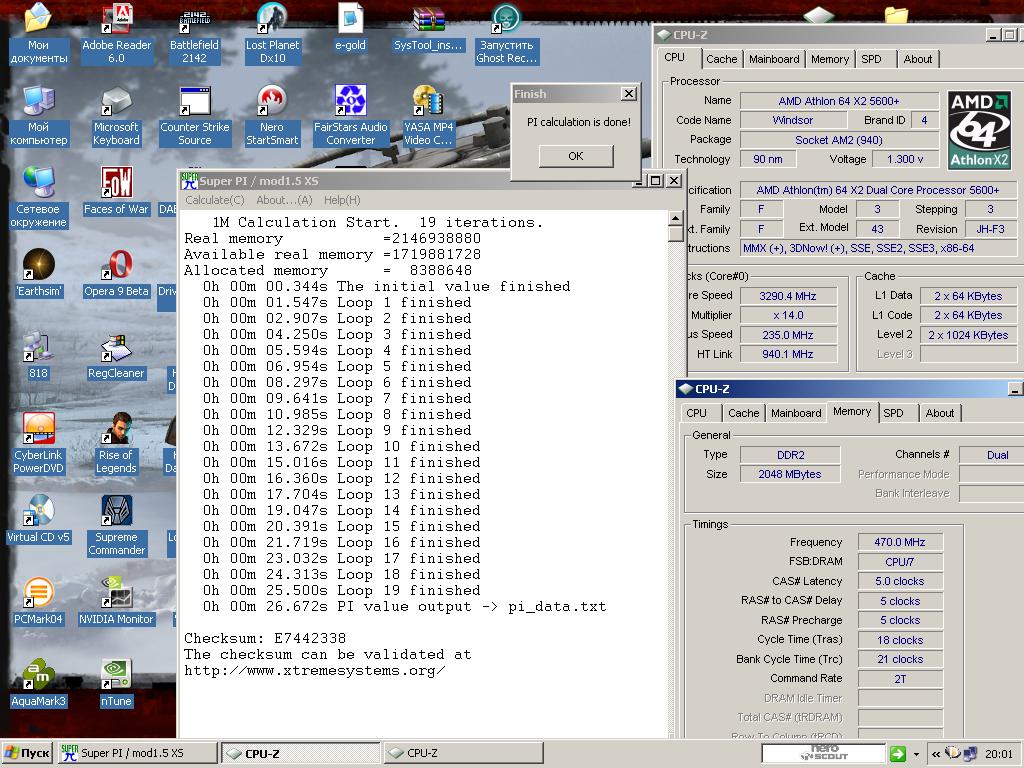Open About tab in lower CPU-Z window

[940, 413]
